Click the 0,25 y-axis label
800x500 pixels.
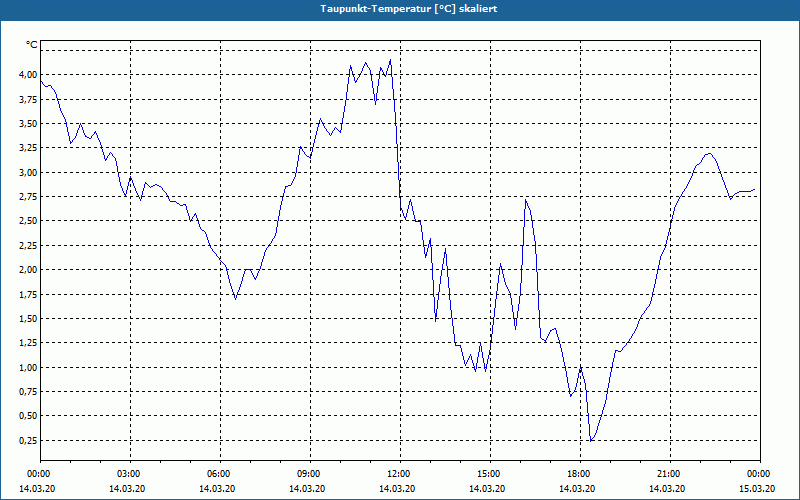point(28,440)
